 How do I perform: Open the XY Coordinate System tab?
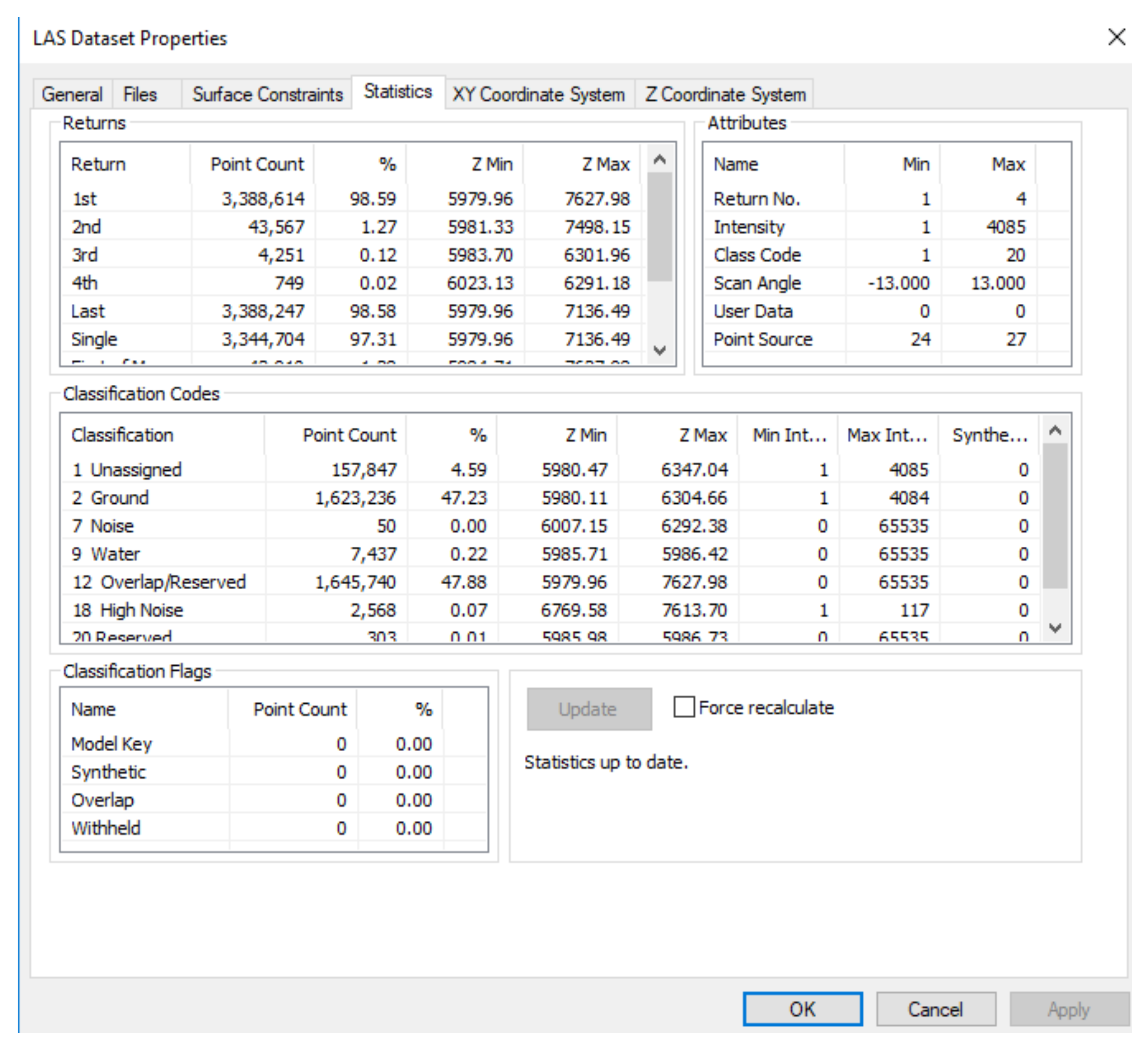pos(538,94)
